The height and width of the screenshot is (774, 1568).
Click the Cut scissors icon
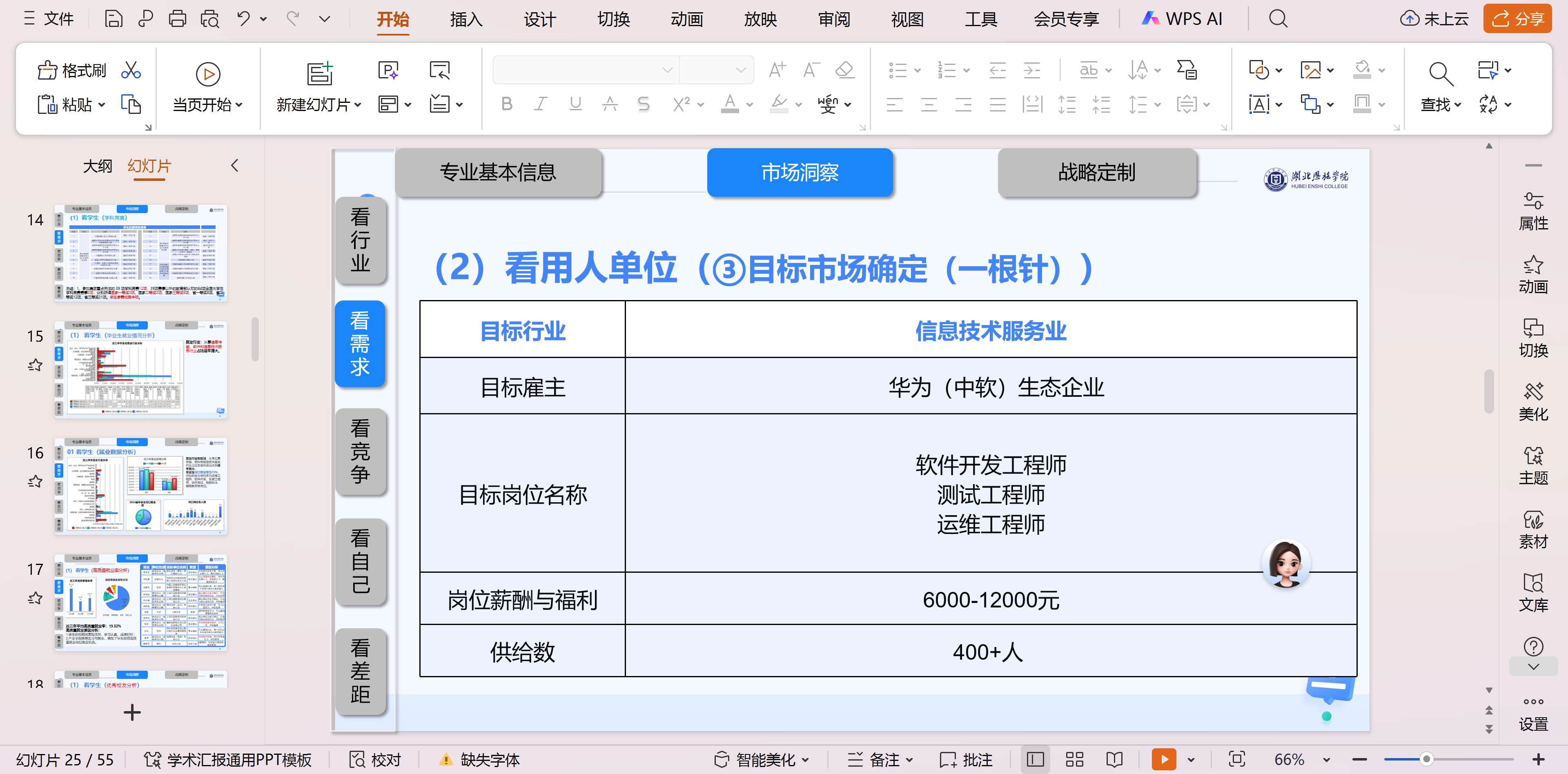click(131, 71)
